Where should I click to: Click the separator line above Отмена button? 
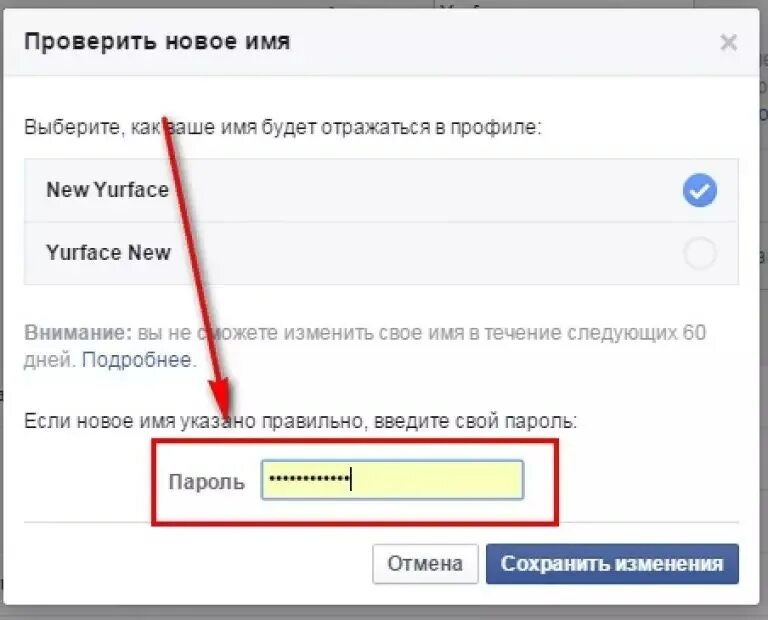[x=381, y=523]
